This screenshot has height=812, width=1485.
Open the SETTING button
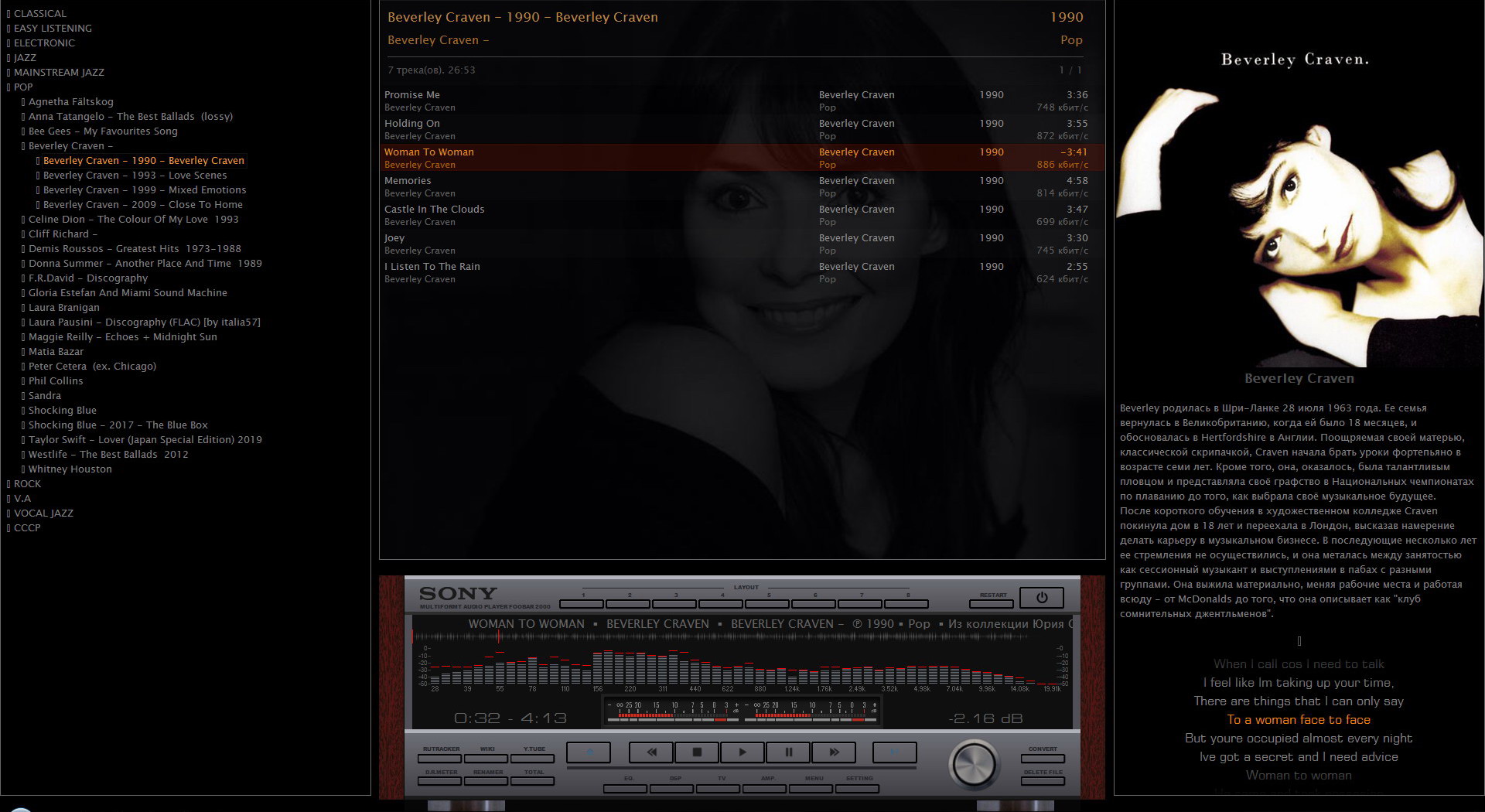(x=858, y=788)
